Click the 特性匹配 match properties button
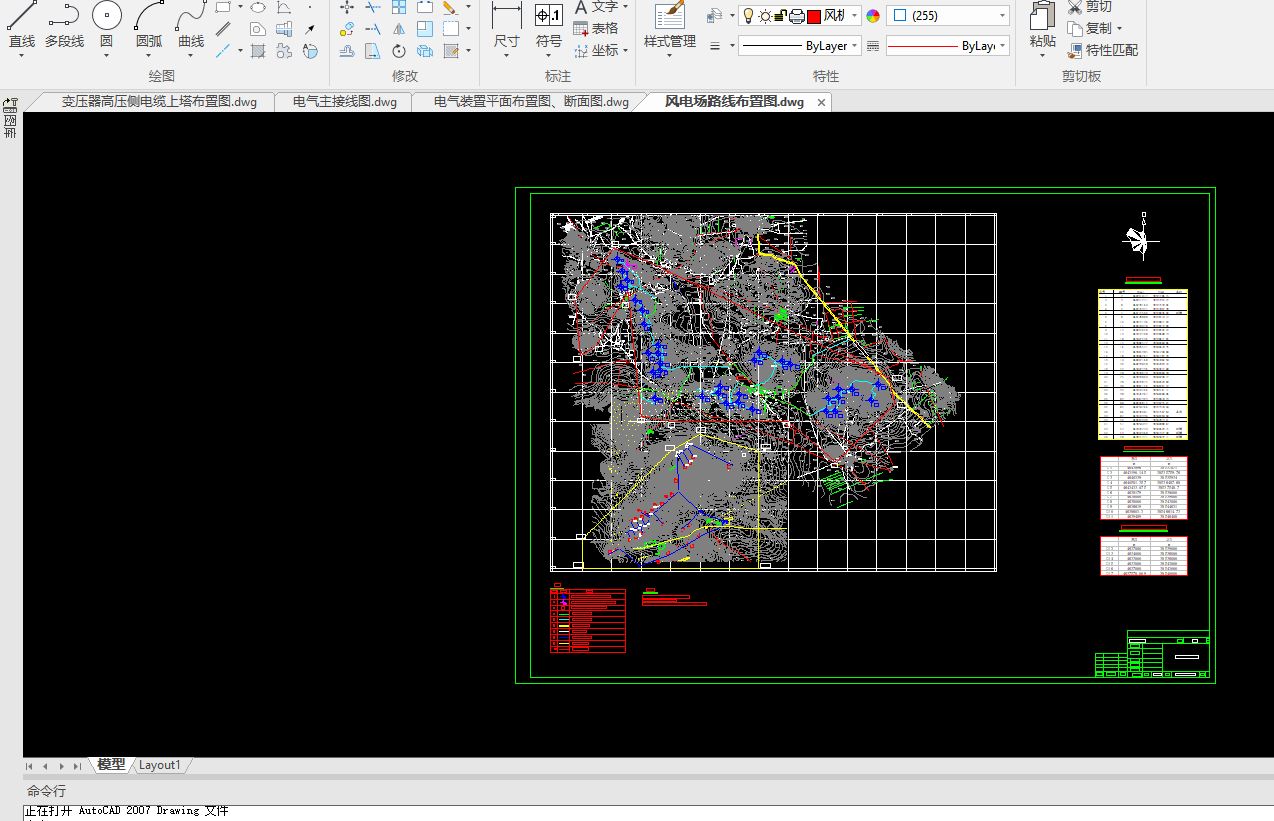Viewport: 1274px width, 821px height. [1102, 50]
